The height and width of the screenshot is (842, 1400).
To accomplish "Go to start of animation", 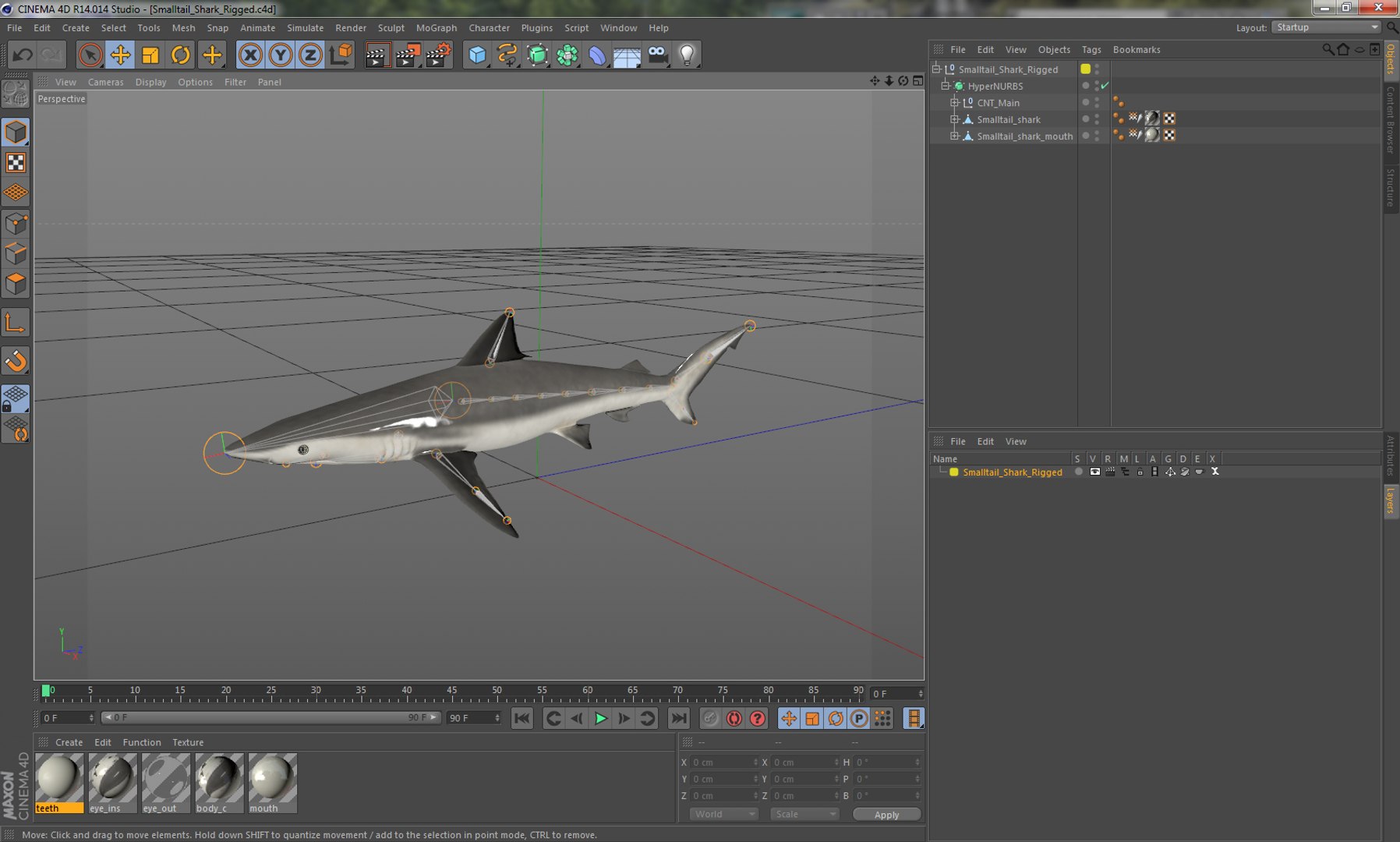I will [522, 719].
